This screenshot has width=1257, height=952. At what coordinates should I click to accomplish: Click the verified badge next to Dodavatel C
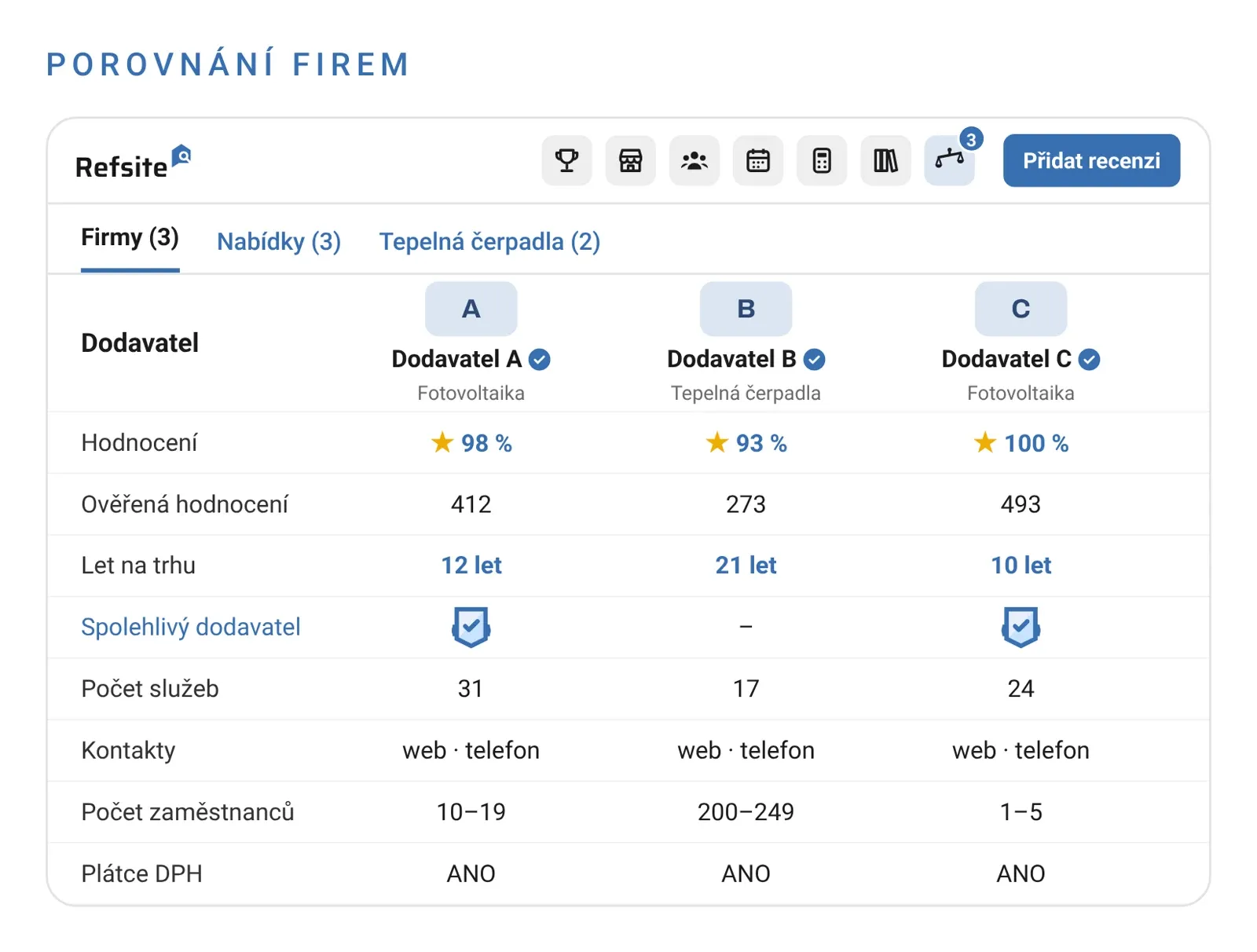(1089, 359)
